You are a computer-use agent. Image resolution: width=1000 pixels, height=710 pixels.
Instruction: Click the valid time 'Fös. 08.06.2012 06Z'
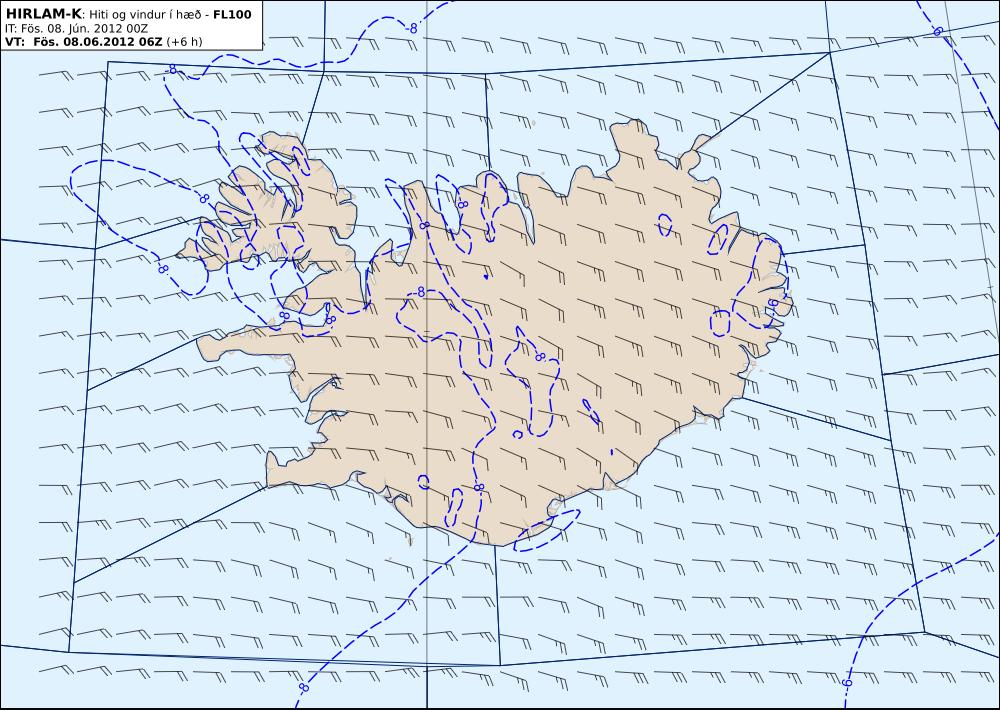(98, 41)
